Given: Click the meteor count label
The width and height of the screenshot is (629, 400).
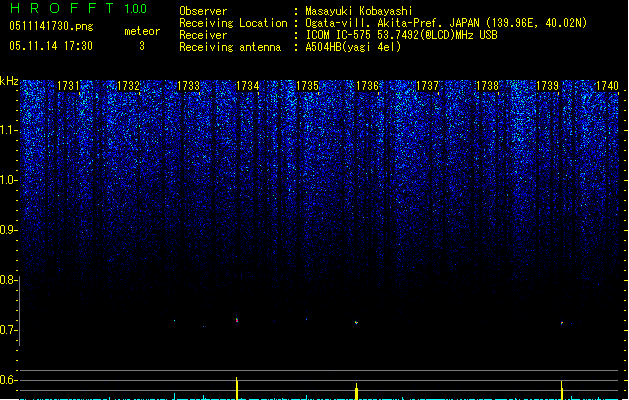Looking at the screenshot, I should pos(142,31).
